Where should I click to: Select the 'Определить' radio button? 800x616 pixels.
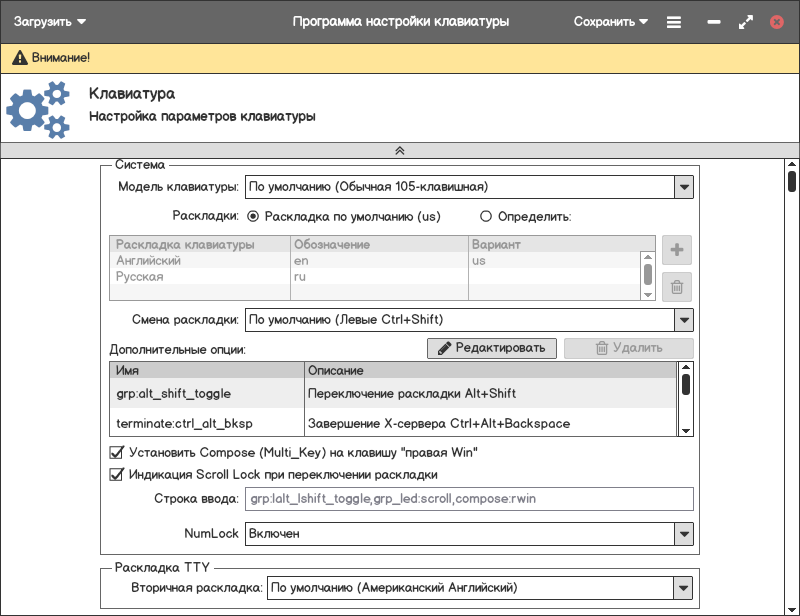487,216
